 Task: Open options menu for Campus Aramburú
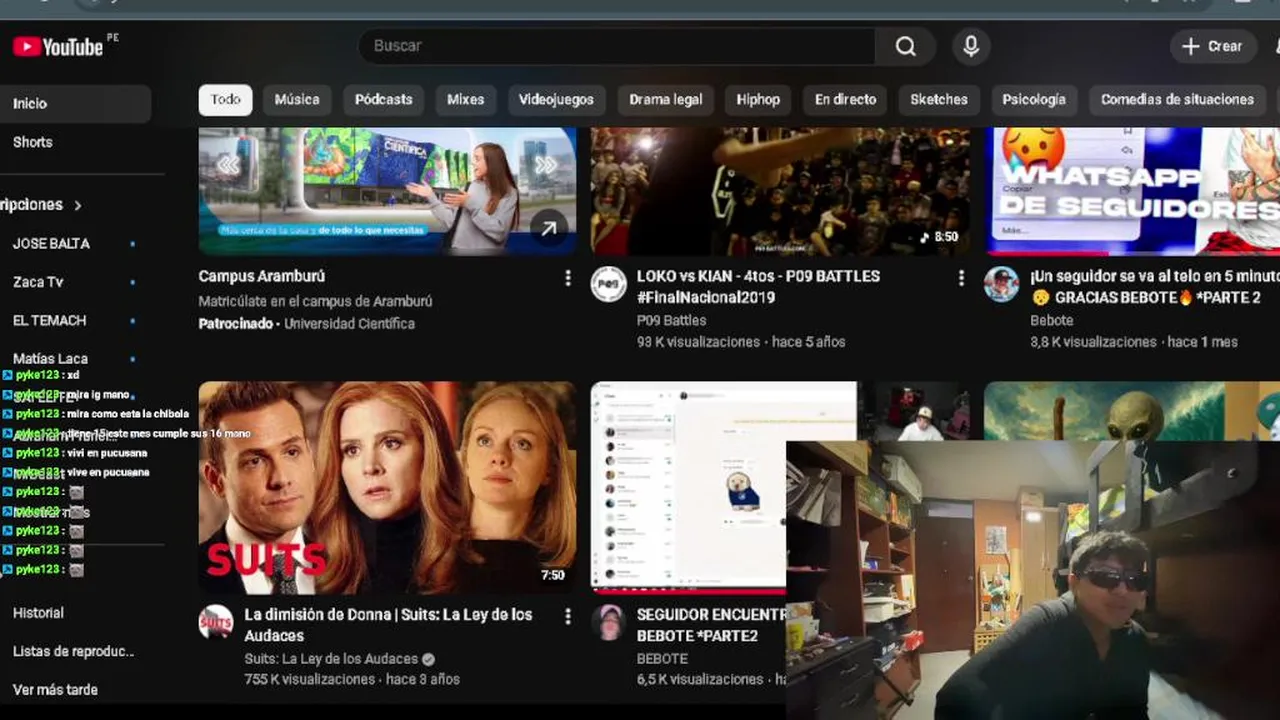tap(568, 277)
